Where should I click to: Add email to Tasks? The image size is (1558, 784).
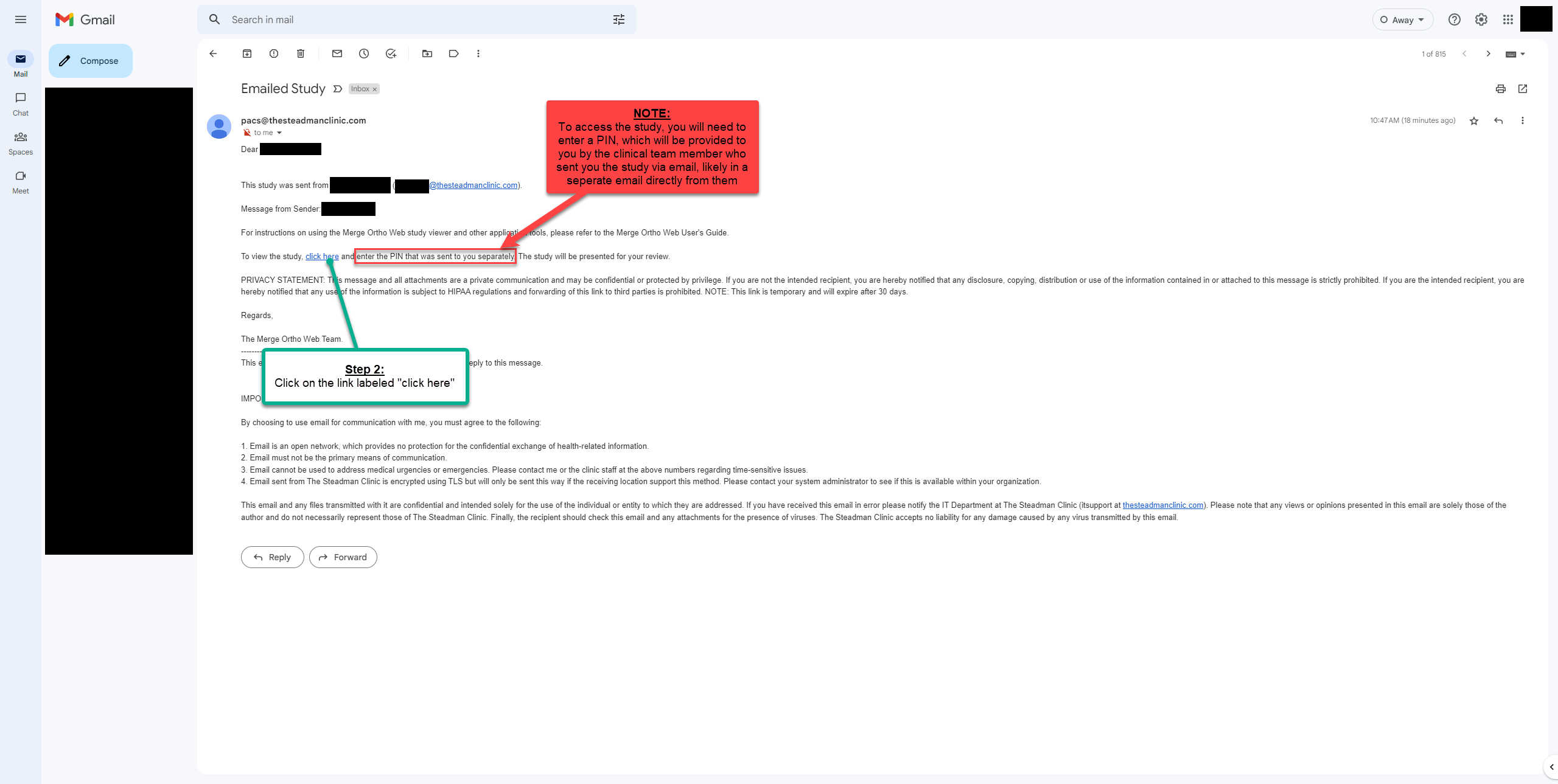tap(391, 54)
